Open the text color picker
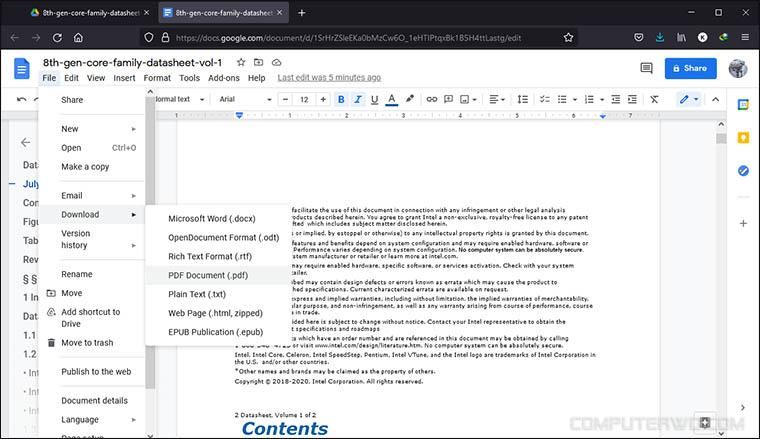The image size is (760, 439). [392, 99]
